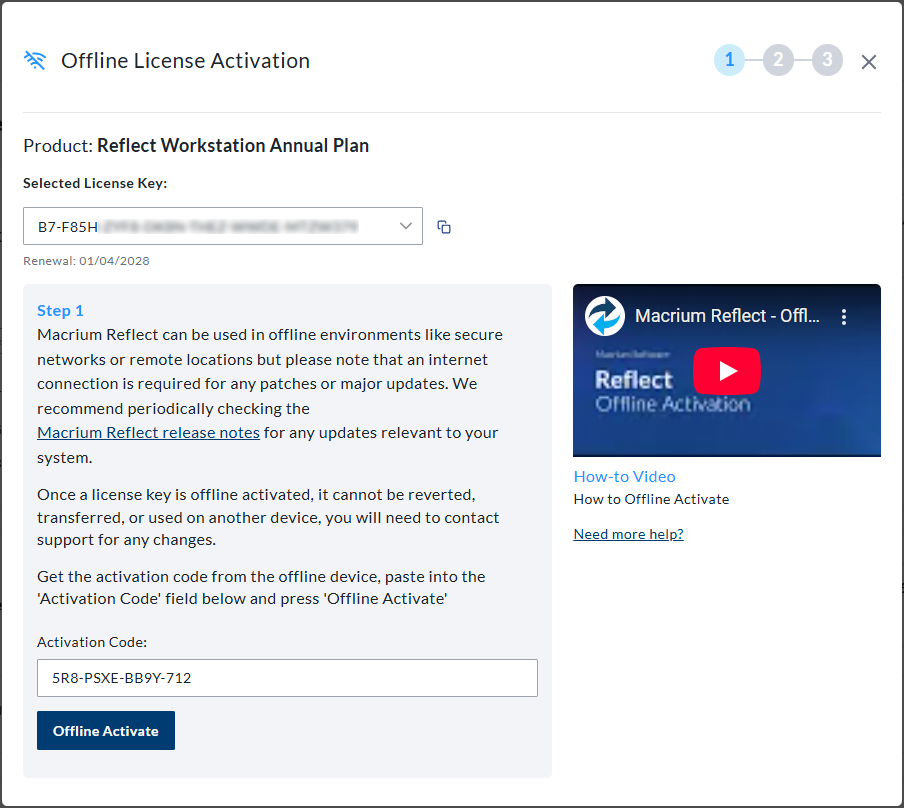The width and height of the screenshot is (904, 808).
Task: Select step 2 indicator circle
Action: coord(778,60)
